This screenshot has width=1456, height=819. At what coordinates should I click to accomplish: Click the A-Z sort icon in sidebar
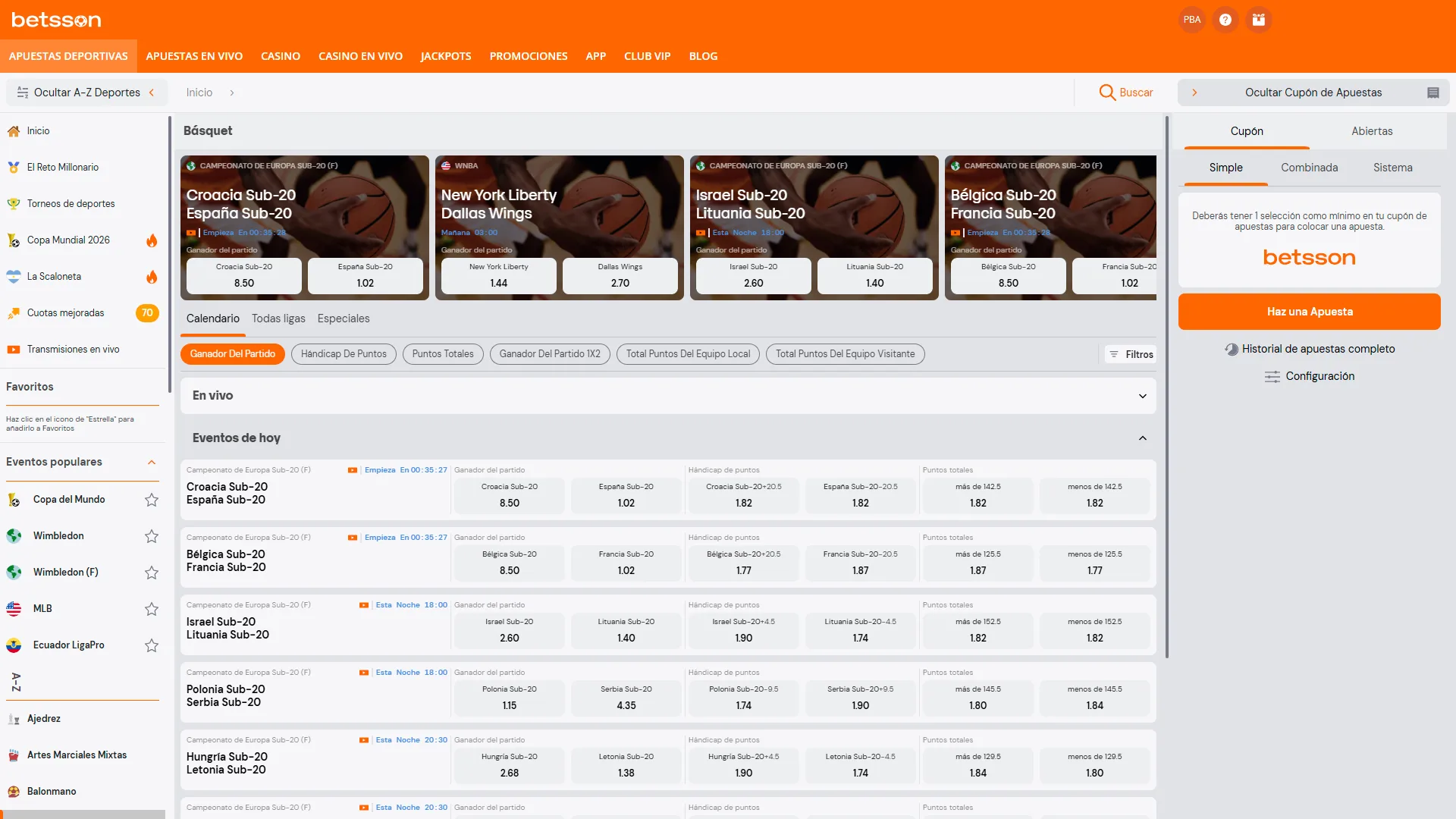click(x=16, y=682)
